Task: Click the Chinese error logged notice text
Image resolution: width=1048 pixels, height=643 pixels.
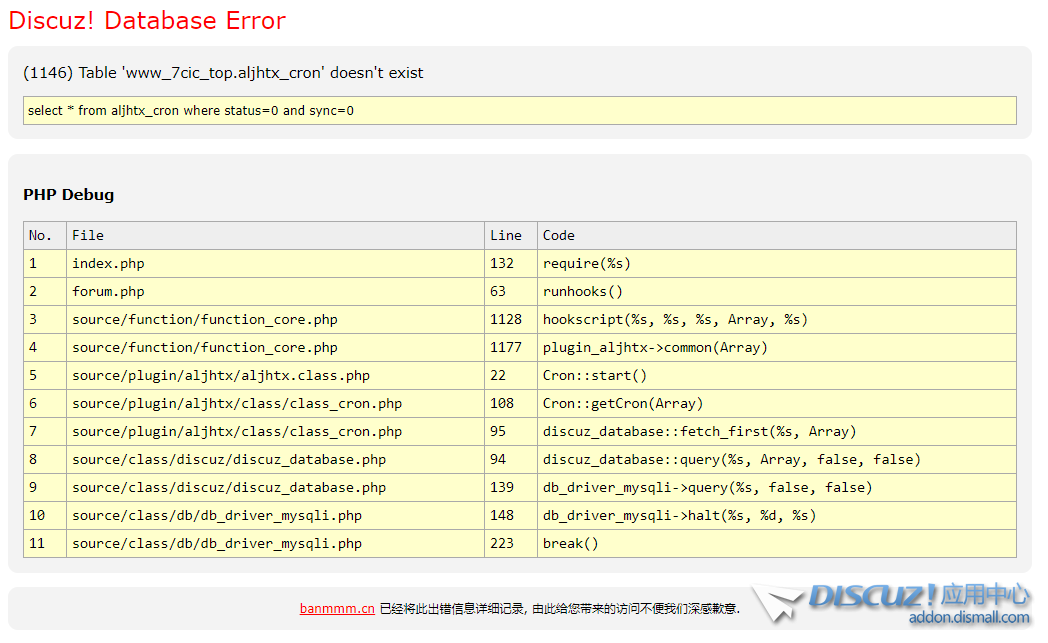Action: 560,608
